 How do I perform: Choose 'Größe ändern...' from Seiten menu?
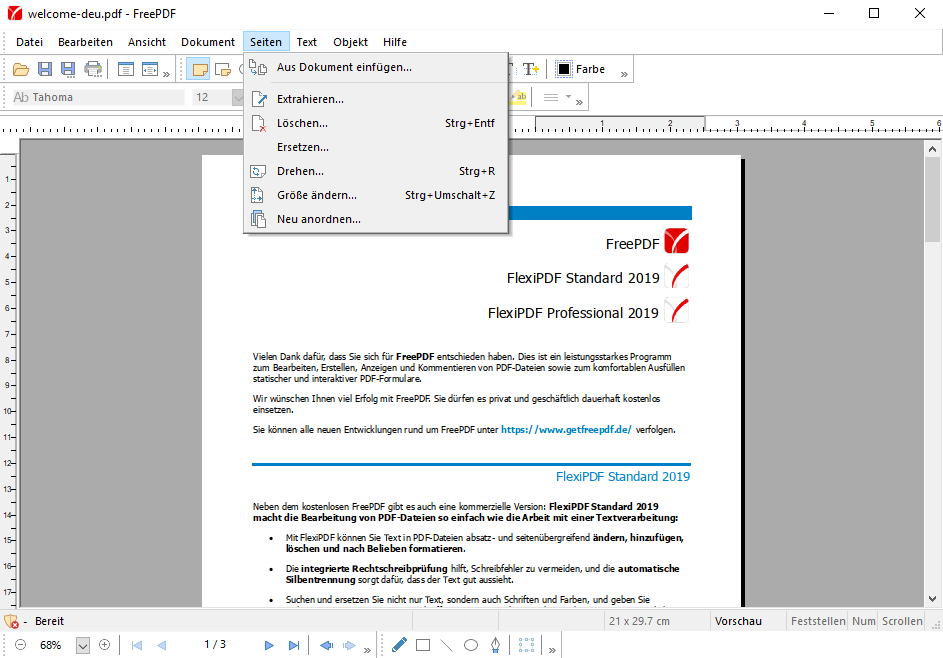[376, 195]
